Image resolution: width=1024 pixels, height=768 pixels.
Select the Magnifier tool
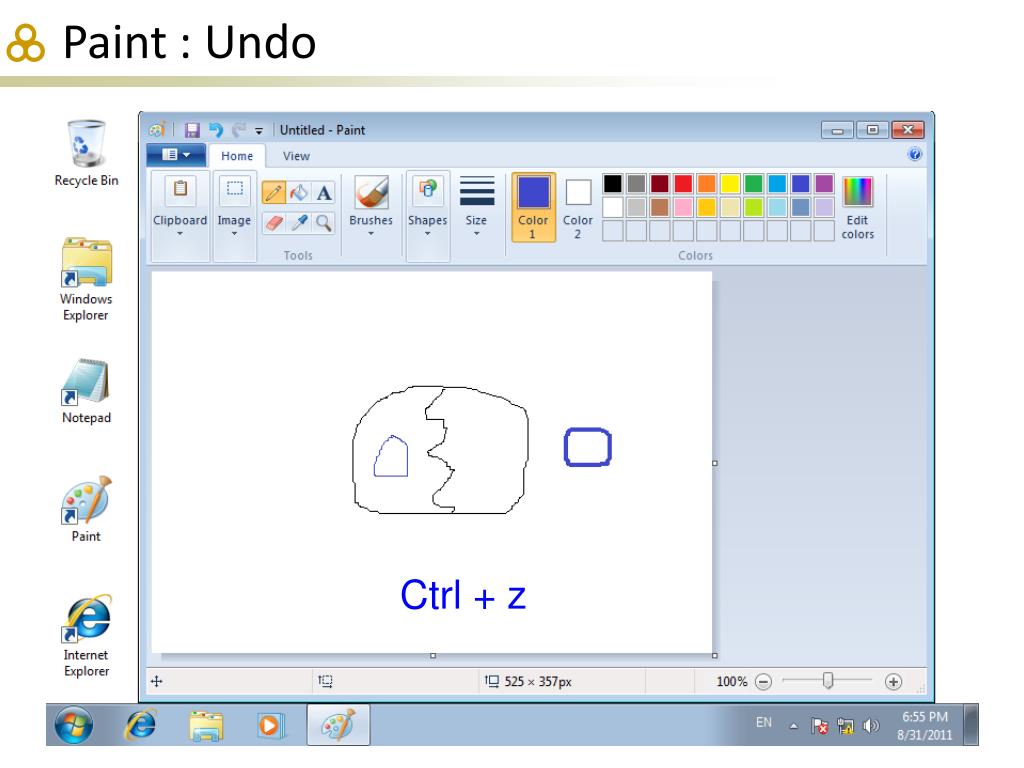coord(324,223)
